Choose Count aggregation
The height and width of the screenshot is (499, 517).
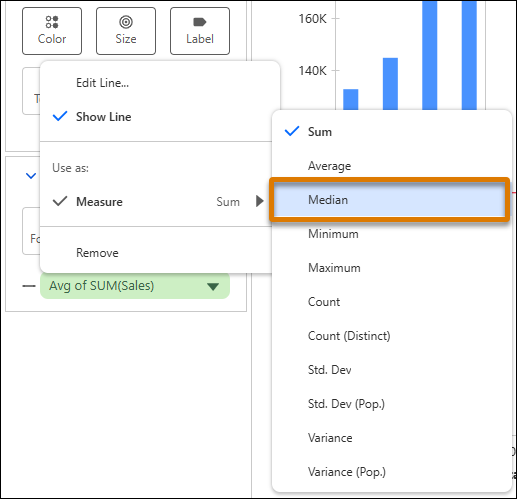click(392, 302)
